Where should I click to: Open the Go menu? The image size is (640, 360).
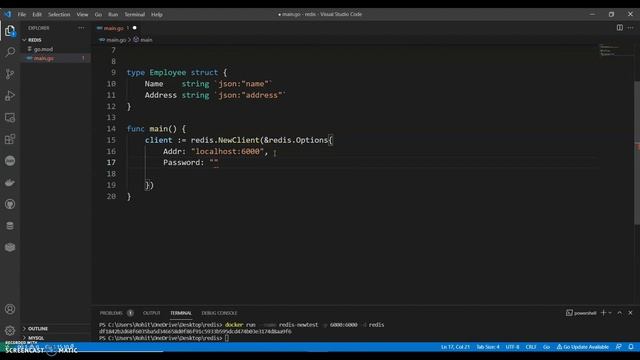(x=98, y=14)
